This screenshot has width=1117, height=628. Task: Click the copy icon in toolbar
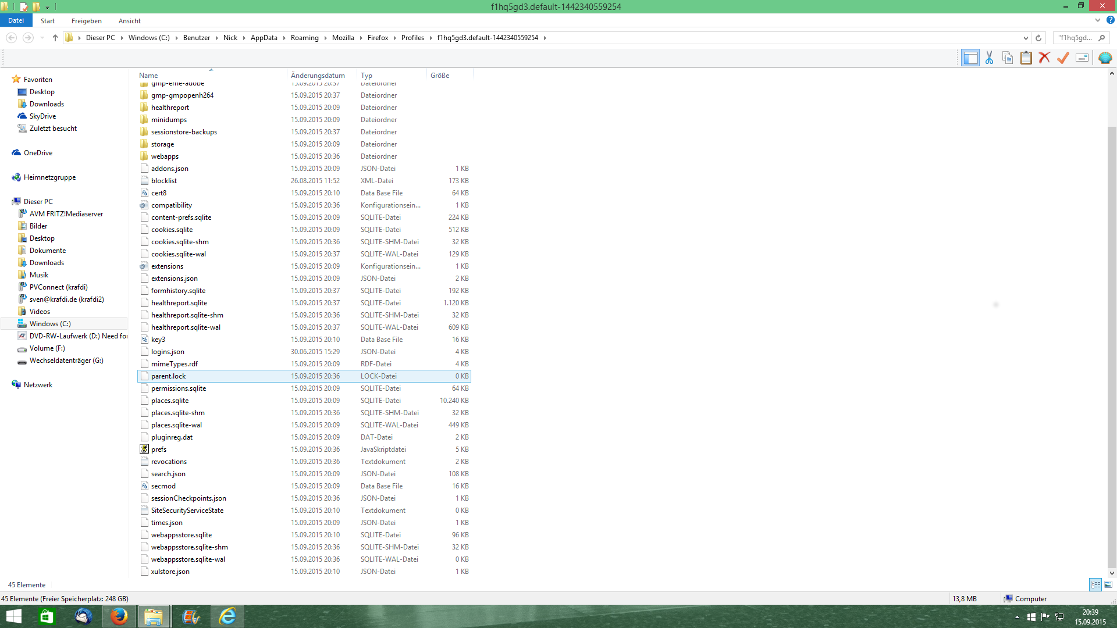[x=1007, y=58]
